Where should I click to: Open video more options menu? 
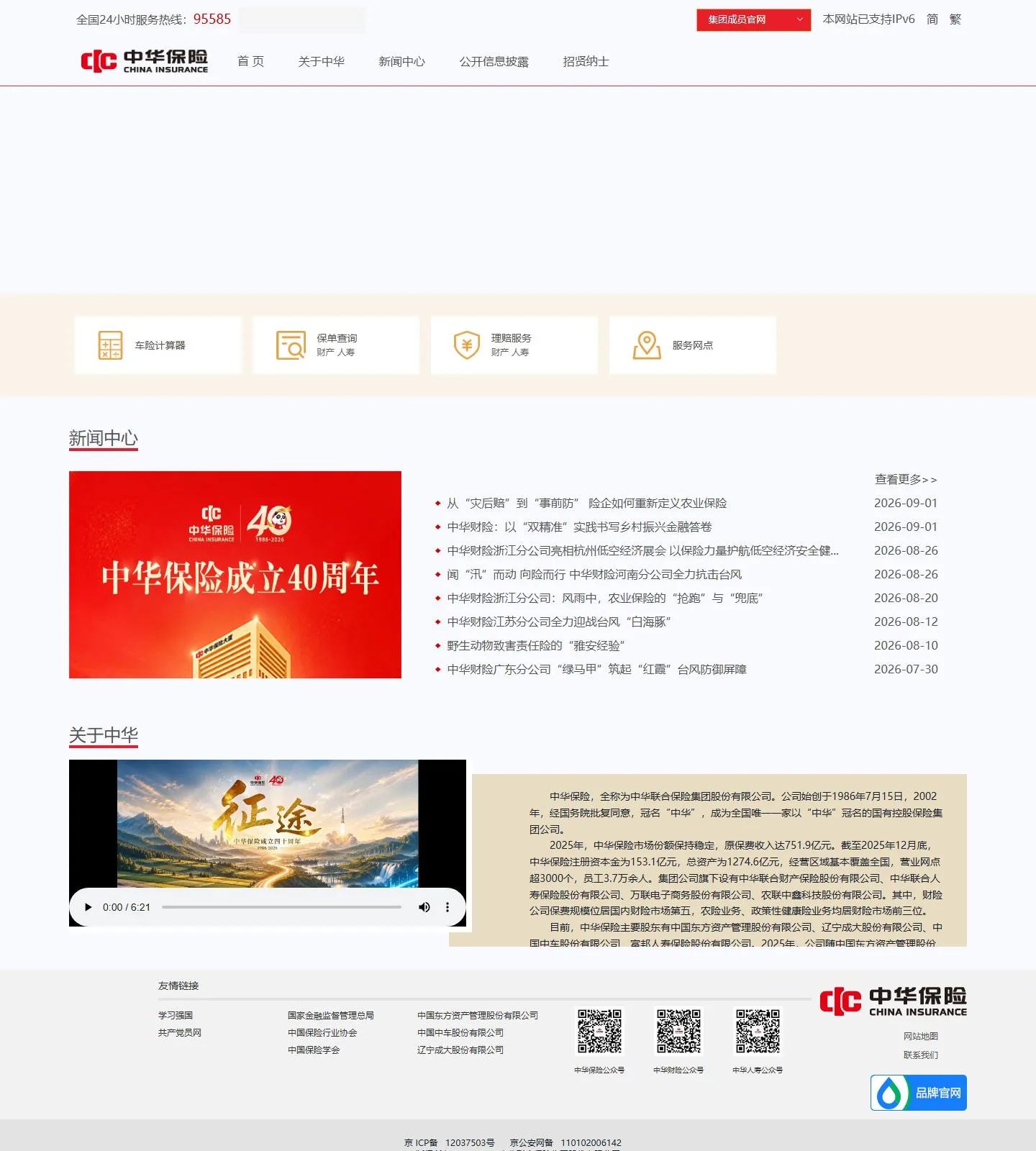click(x=447, y=907)
